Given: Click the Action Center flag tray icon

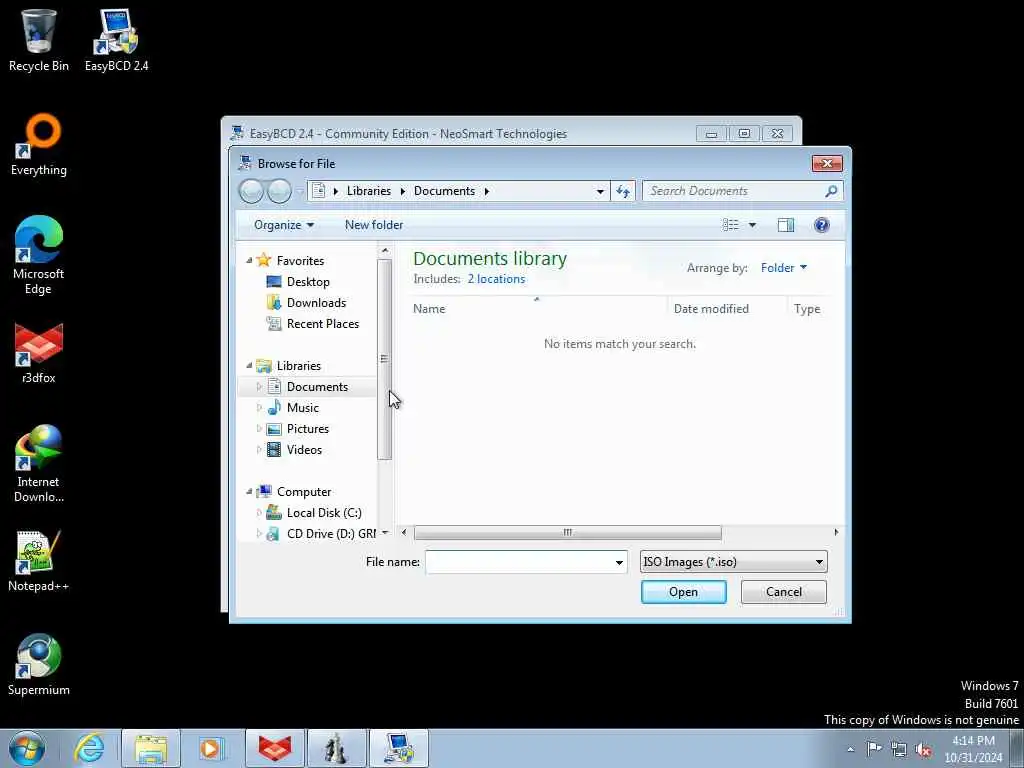Looking at the screenshot, I should [874, 748].
